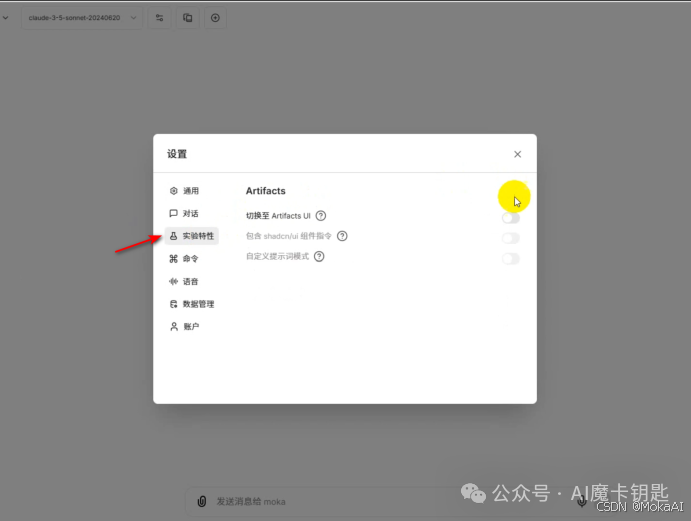Click the microphone icon in message bar
This screenshot has width=691, height=521.
point(582,501)
